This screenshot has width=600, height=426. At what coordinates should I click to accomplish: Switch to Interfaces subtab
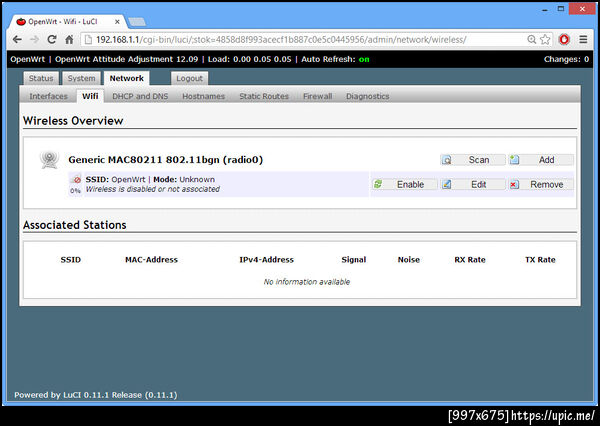point(49,96)
